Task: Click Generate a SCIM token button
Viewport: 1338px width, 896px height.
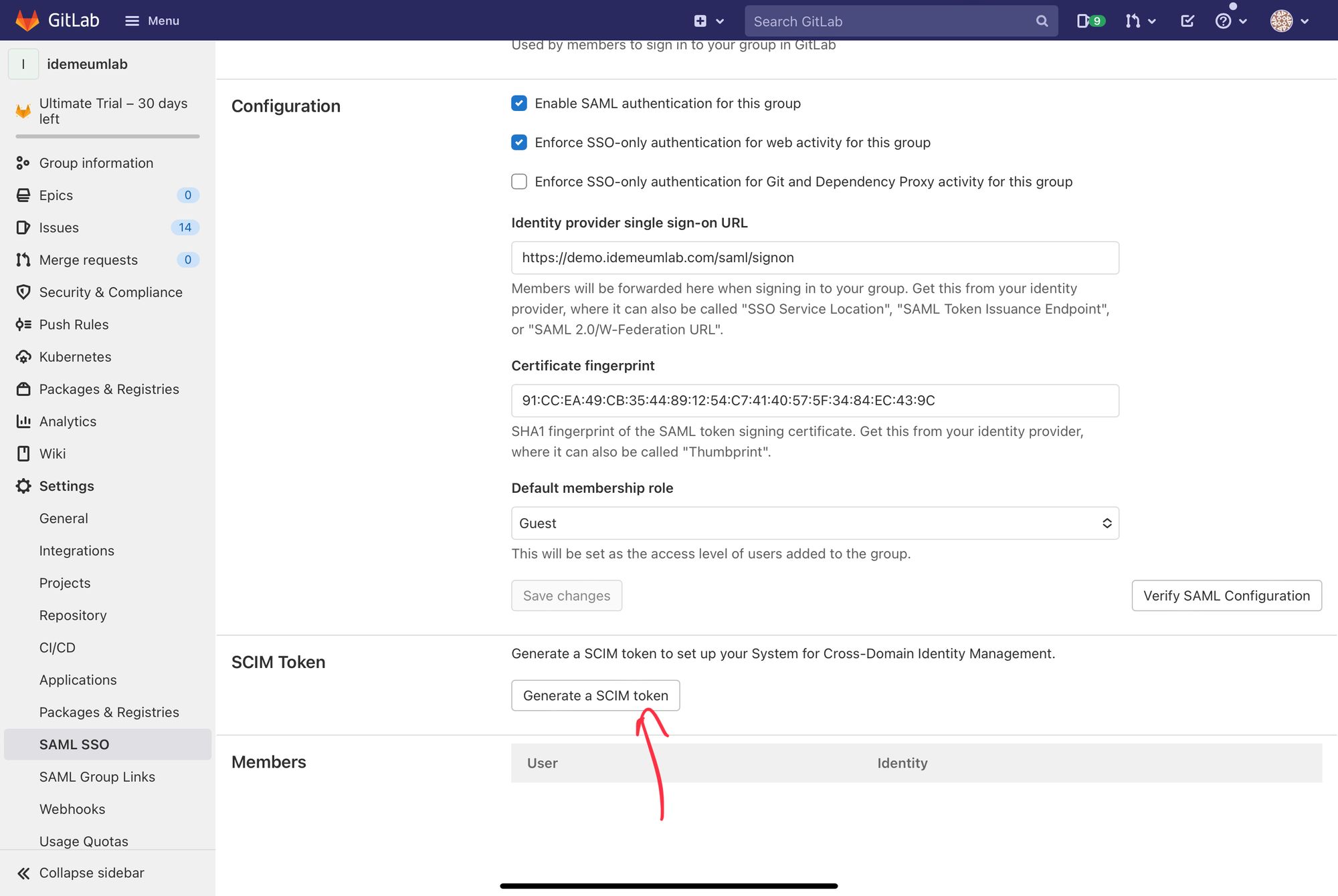Action: (595, 695)
